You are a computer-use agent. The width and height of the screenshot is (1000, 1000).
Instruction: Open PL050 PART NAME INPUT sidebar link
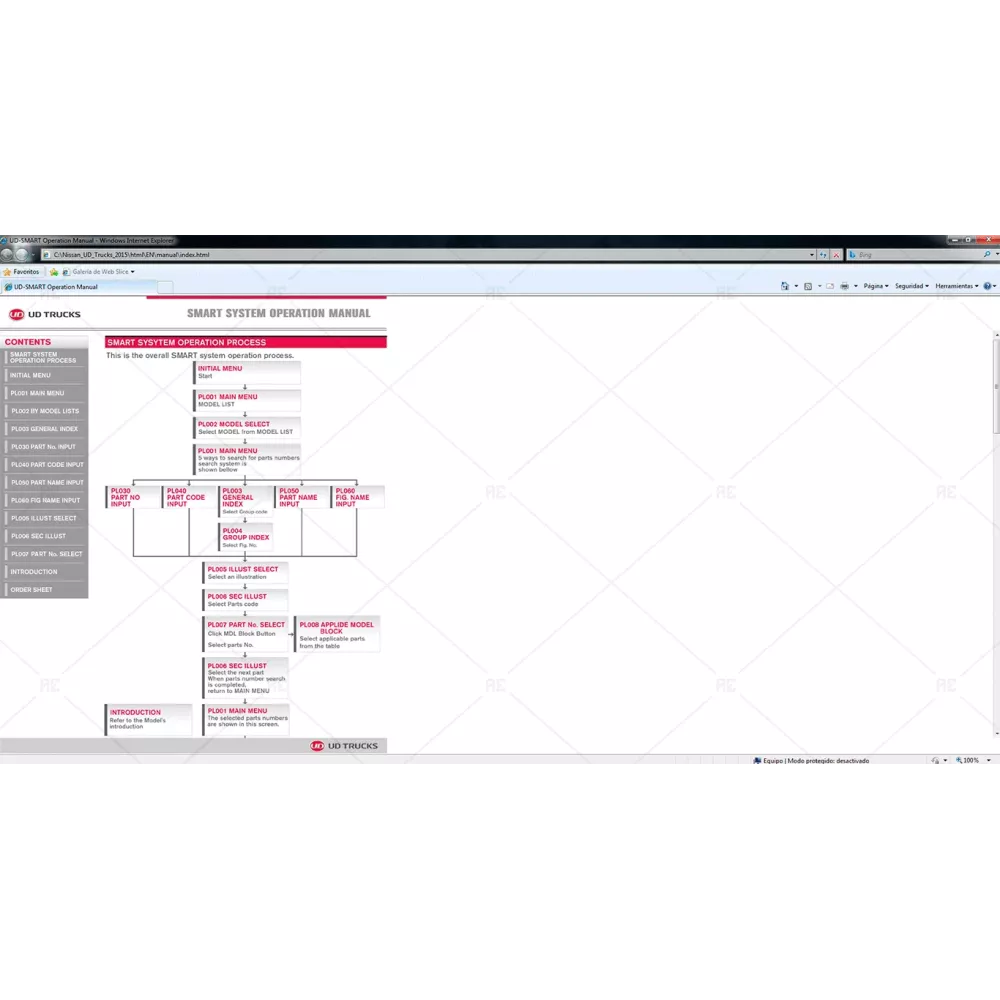pos(45,482)
